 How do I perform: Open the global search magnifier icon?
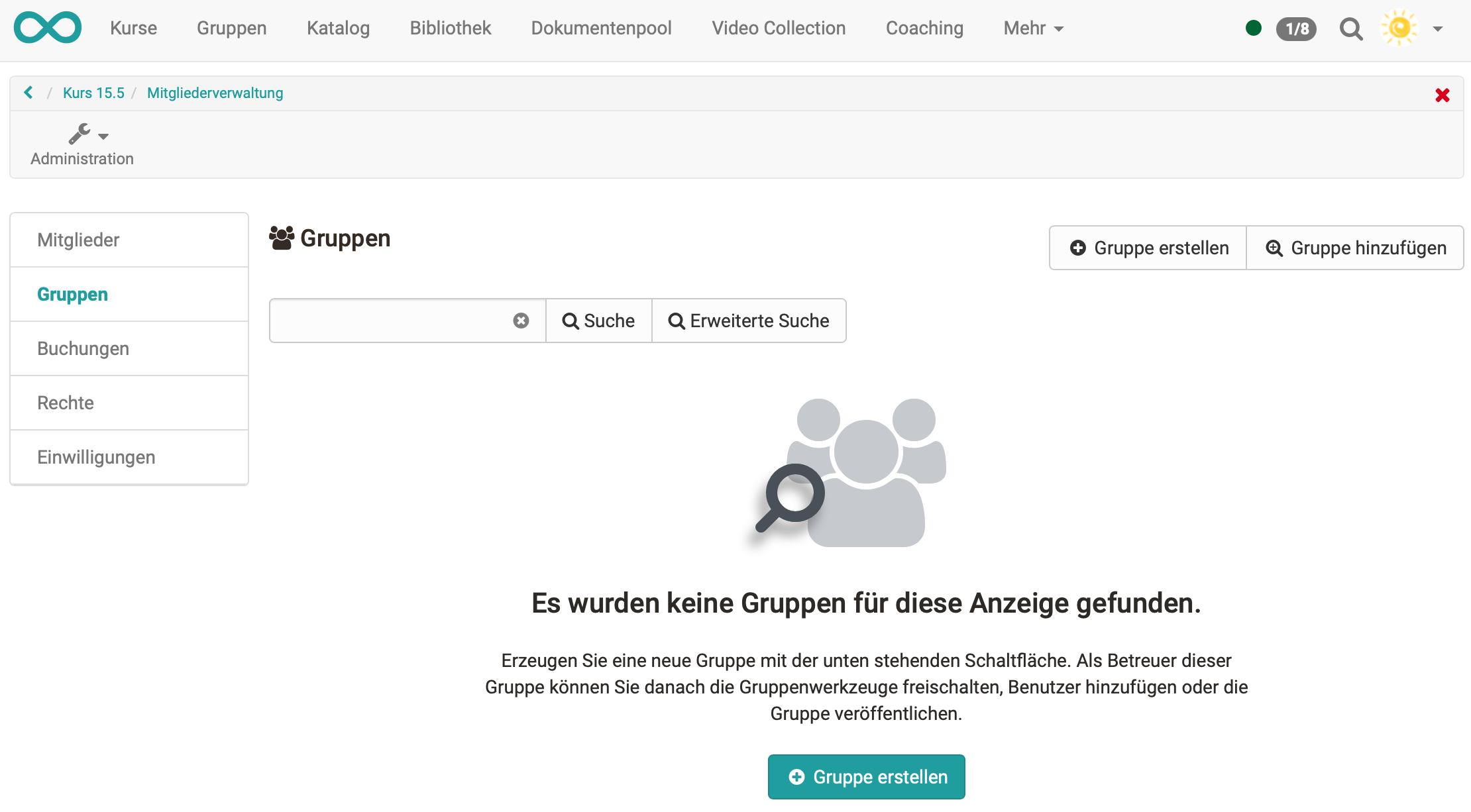tap(1350, 28)
